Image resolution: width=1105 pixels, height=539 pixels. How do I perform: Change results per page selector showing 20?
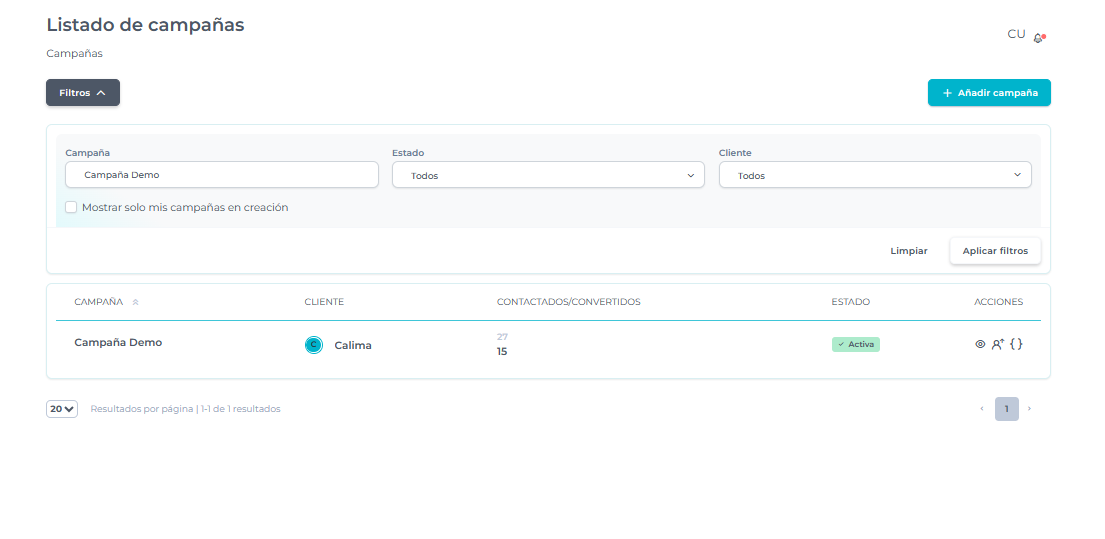point(62,409)
